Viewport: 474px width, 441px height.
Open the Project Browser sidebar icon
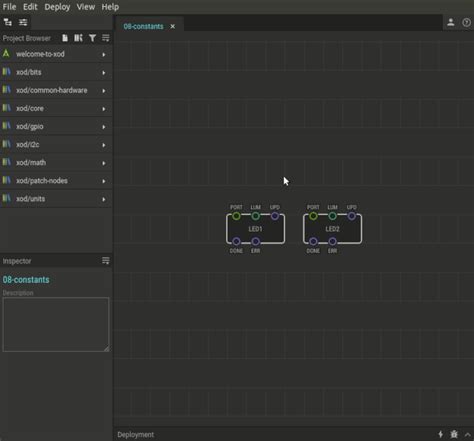(8, 22)
